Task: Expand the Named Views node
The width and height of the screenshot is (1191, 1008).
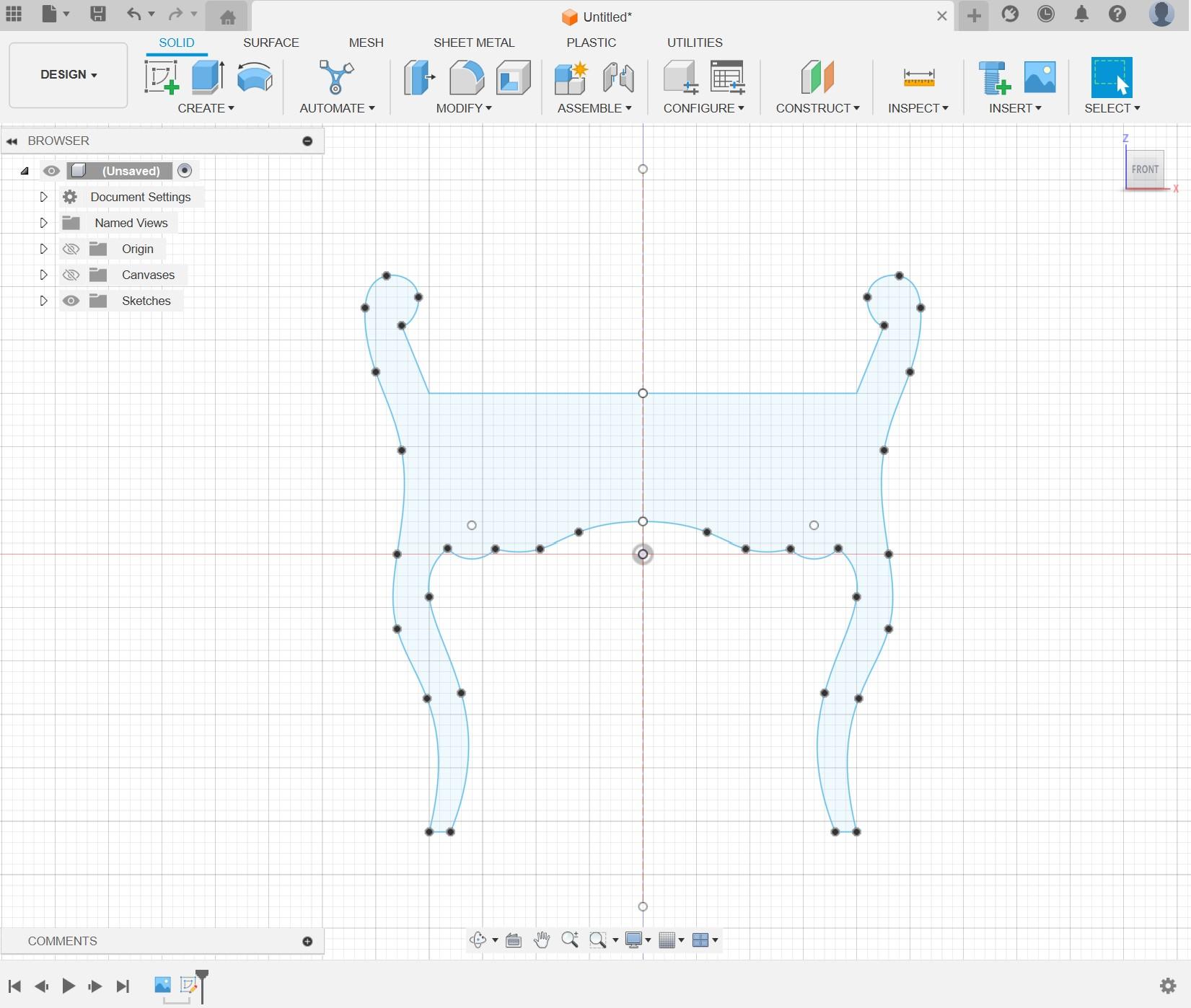Action: [x=43, y=223]
